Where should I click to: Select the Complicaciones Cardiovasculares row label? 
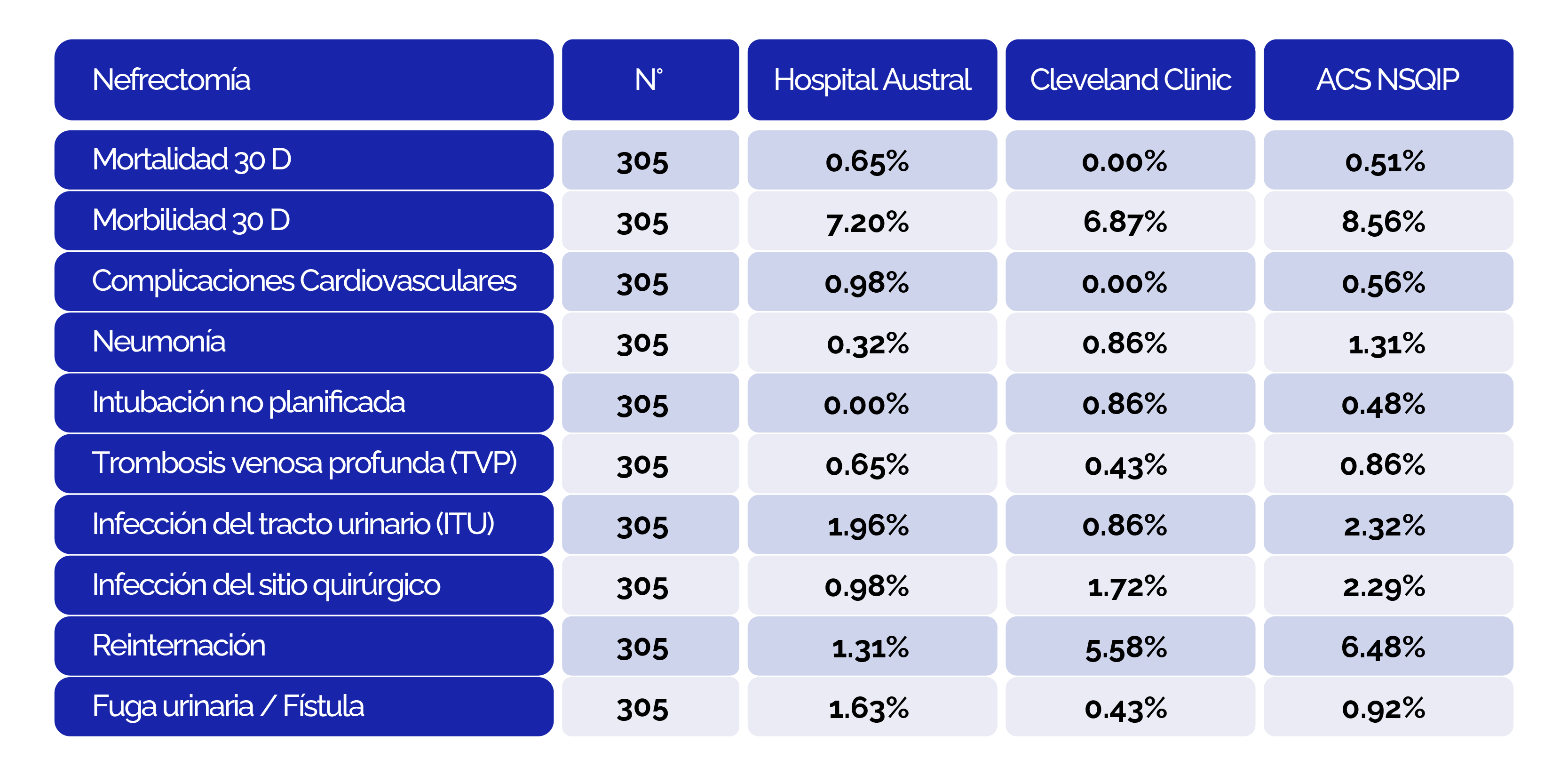point(303,281)
